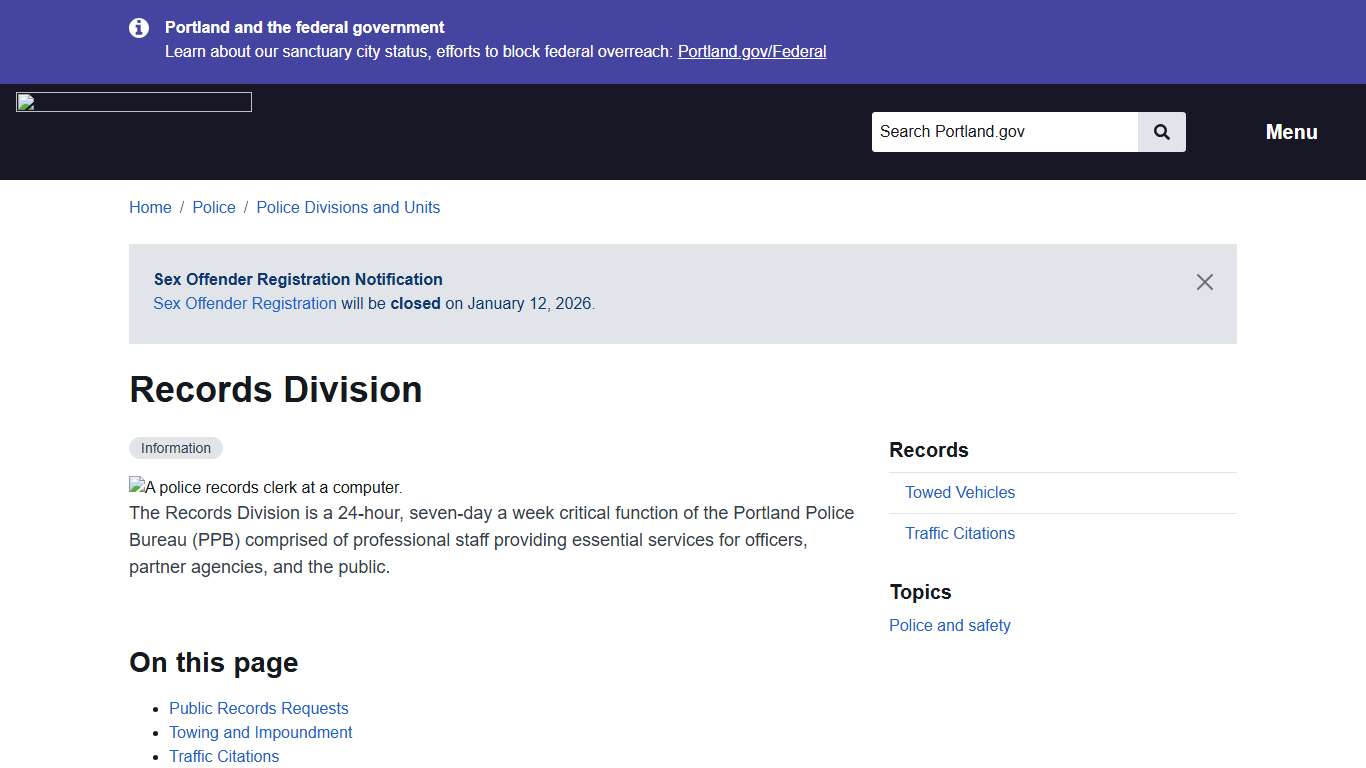Click the Records Division page heading
Screen dimensions: 1366x768
tap(276, 389)
